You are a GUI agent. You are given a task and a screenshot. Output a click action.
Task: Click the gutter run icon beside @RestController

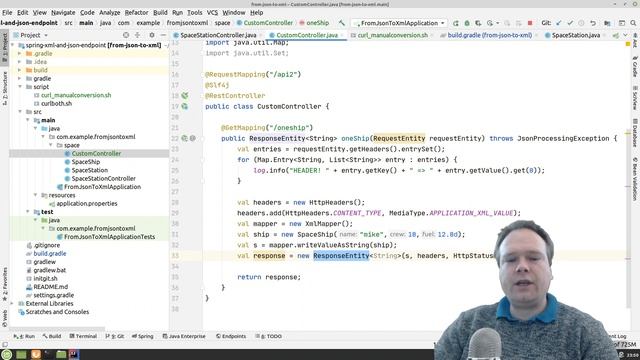(185, 96)
